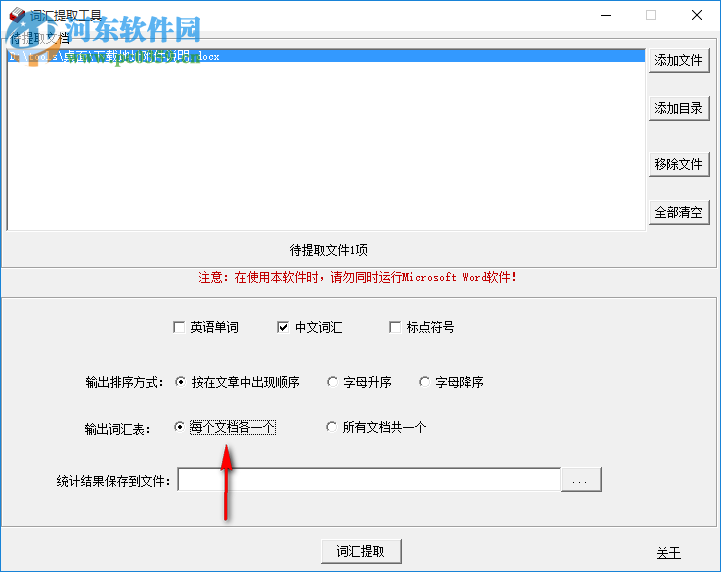Image resolution: width=721 pixels, height=572 pixels.
Task: Minimize the 词汇提取工具 window
Action: click(606, 15)
